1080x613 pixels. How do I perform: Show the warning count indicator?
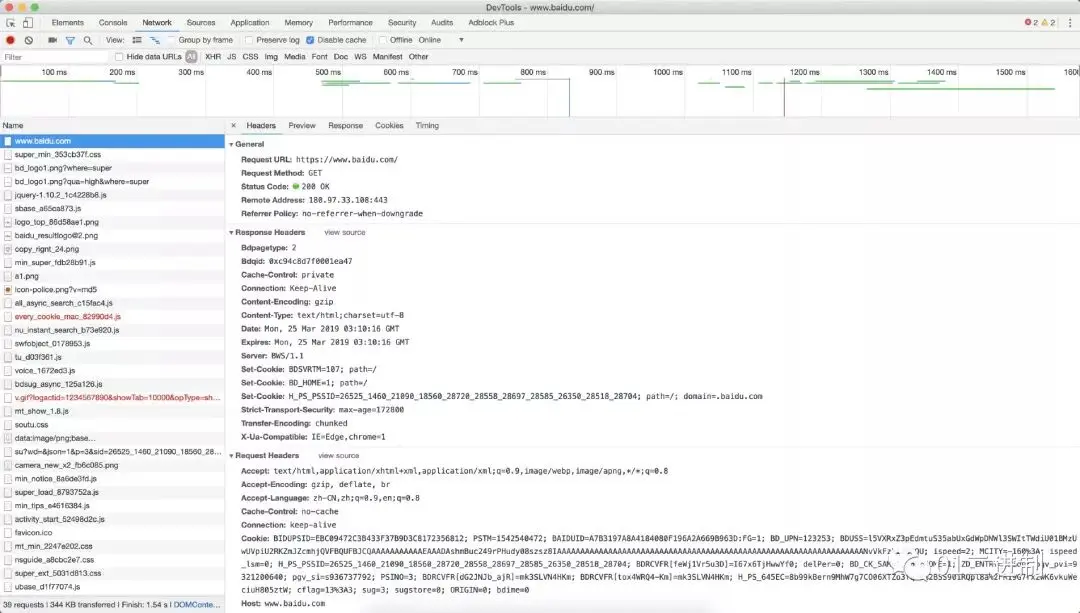(1048, 23)
